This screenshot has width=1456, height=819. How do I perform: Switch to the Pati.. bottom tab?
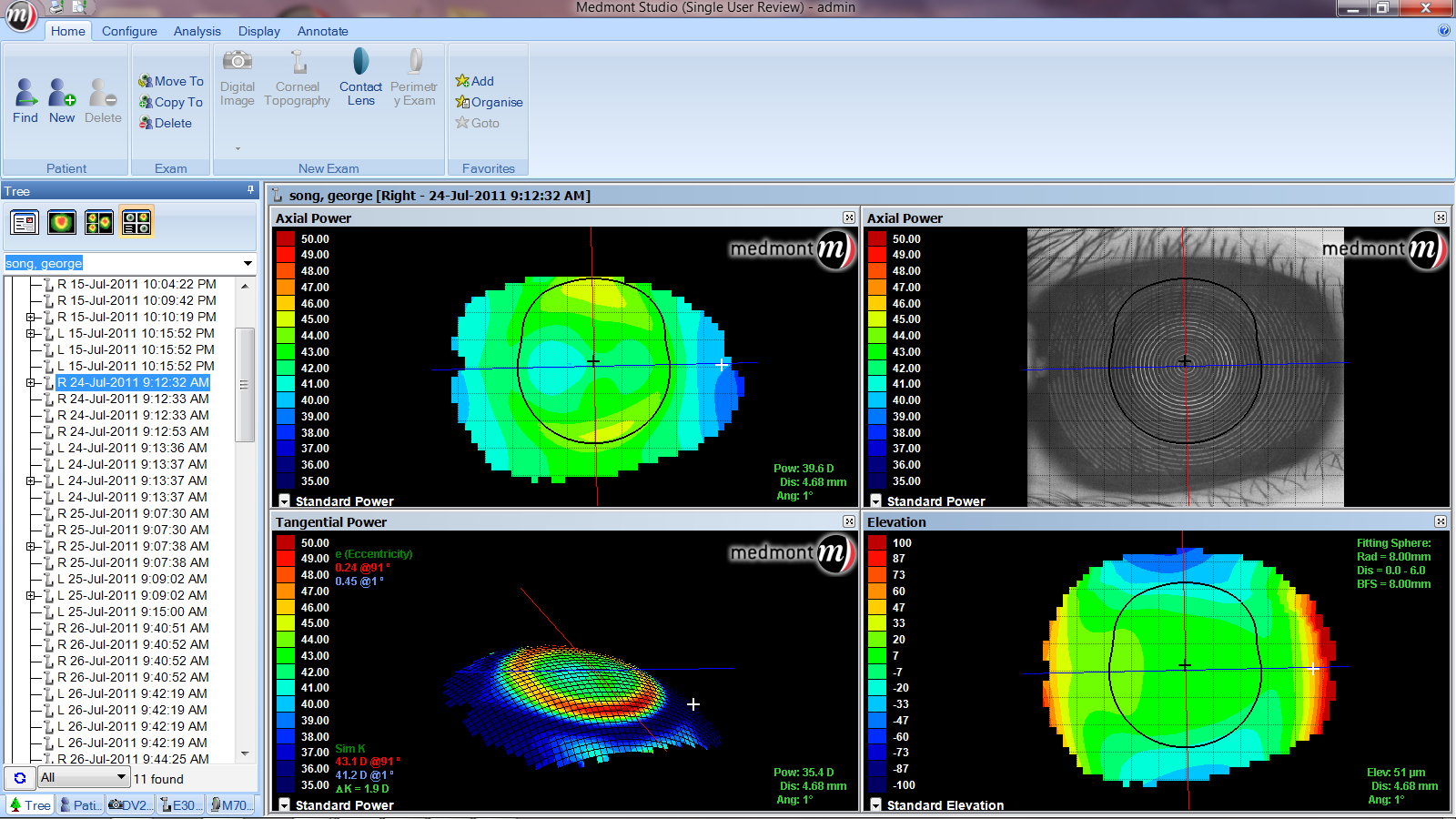[79, 804]
